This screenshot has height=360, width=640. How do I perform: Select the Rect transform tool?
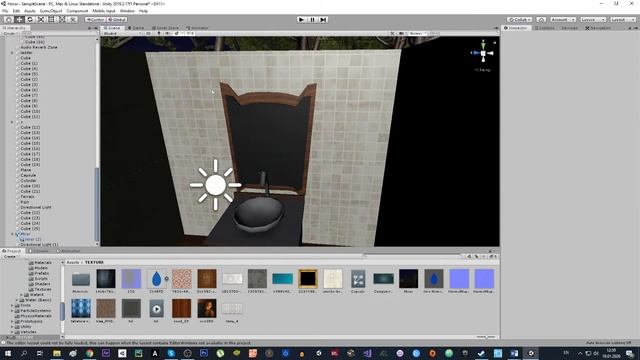click(51, 19)
